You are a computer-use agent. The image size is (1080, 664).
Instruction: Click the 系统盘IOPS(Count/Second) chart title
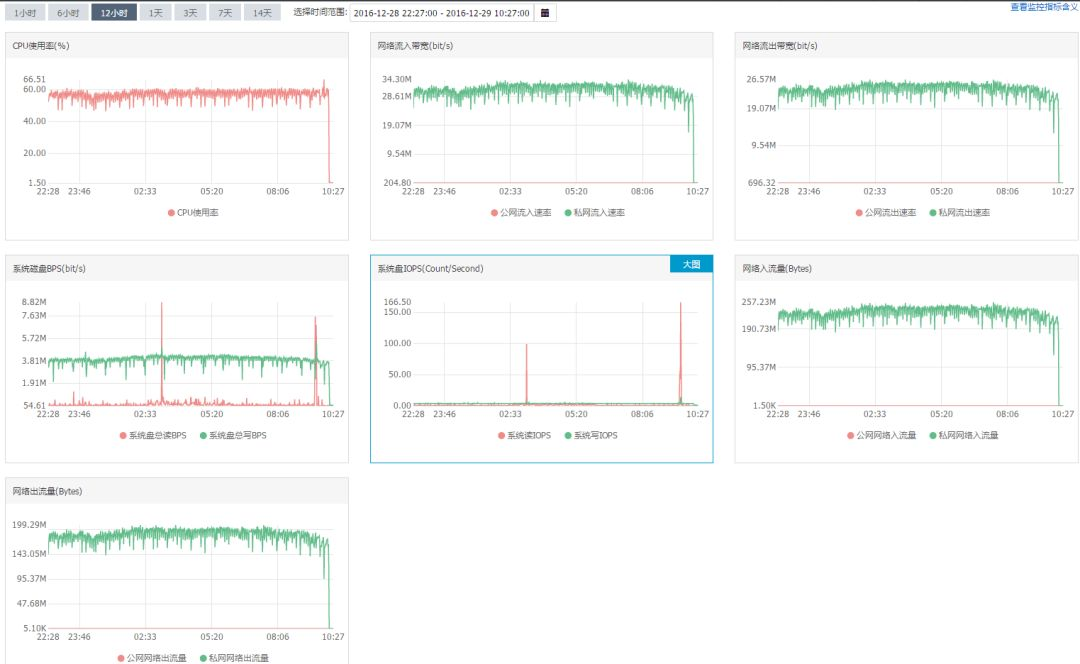tap(430, 269)
